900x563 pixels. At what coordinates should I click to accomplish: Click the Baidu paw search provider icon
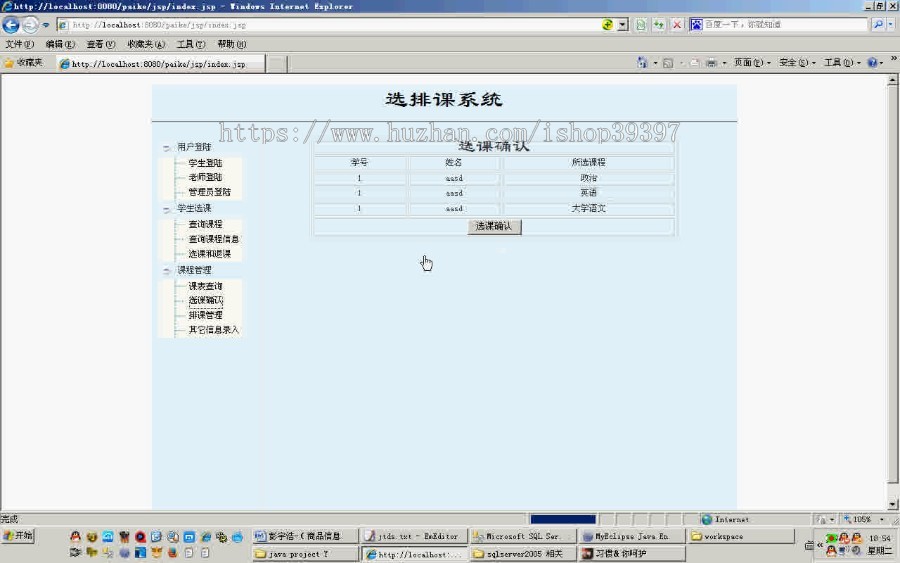pos(696,25)
